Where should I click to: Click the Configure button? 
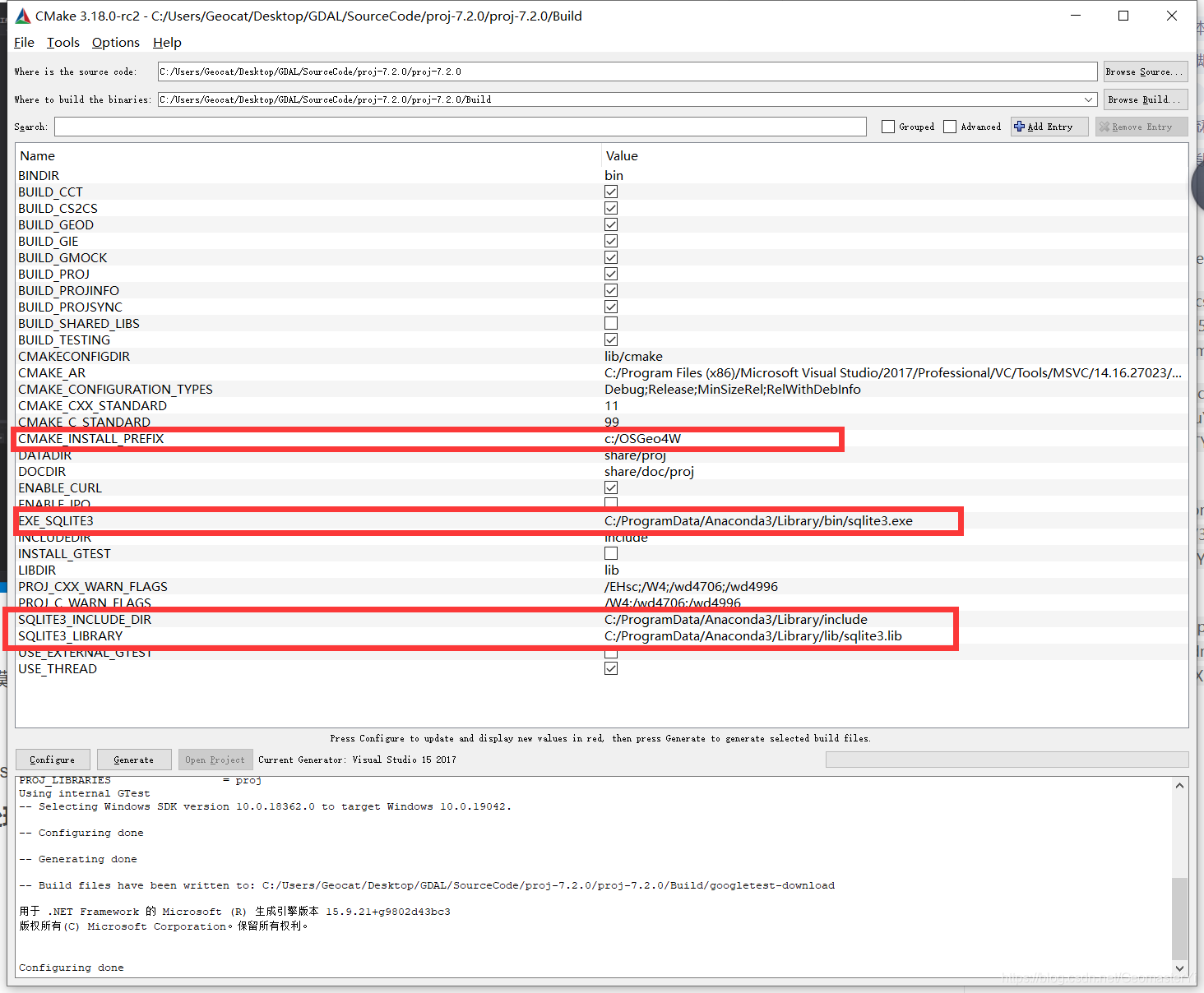[53, 760]
